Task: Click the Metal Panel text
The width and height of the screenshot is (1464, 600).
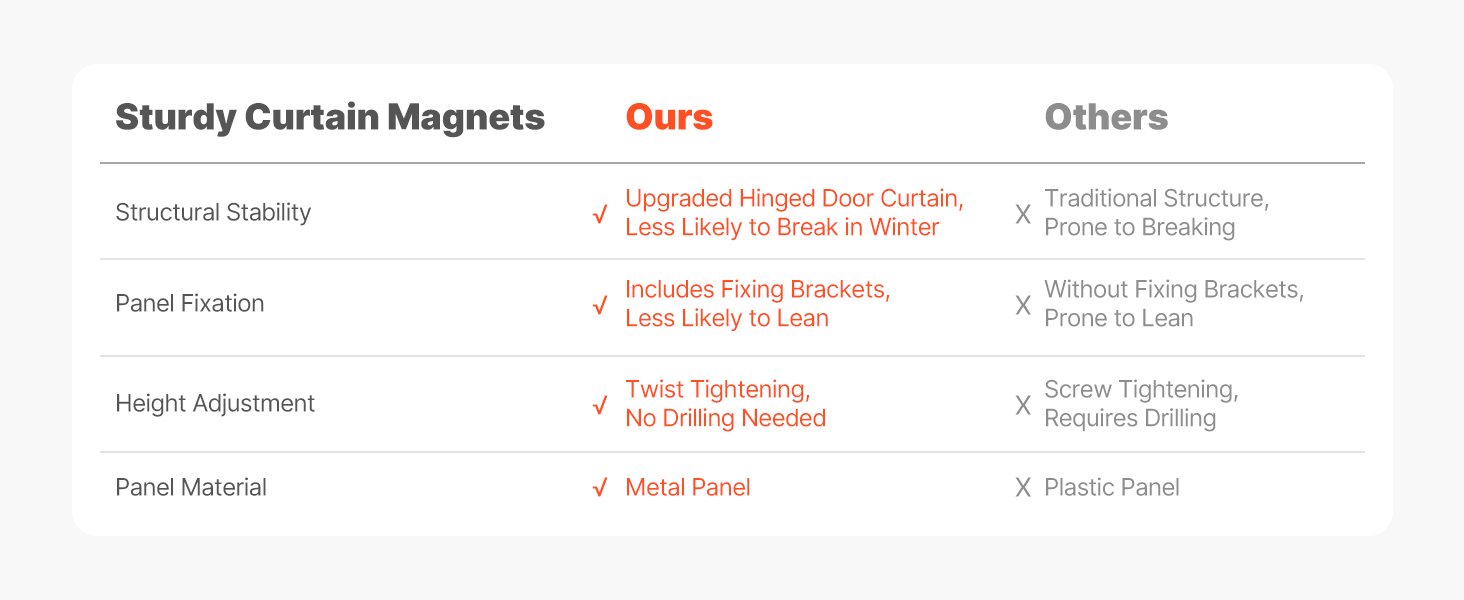Action: 688,487
